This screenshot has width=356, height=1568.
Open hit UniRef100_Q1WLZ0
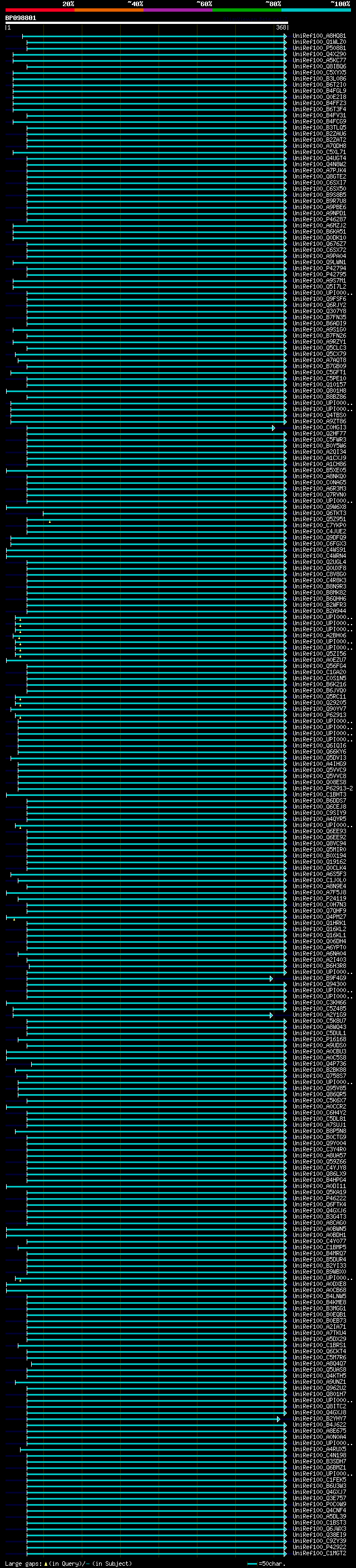(x=319, y=42)
